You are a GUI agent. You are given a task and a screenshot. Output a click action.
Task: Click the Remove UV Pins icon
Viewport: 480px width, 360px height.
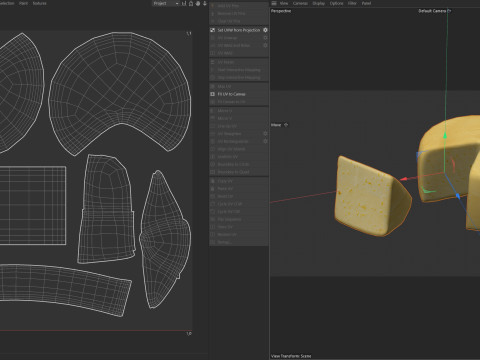(x=212, y=13)
